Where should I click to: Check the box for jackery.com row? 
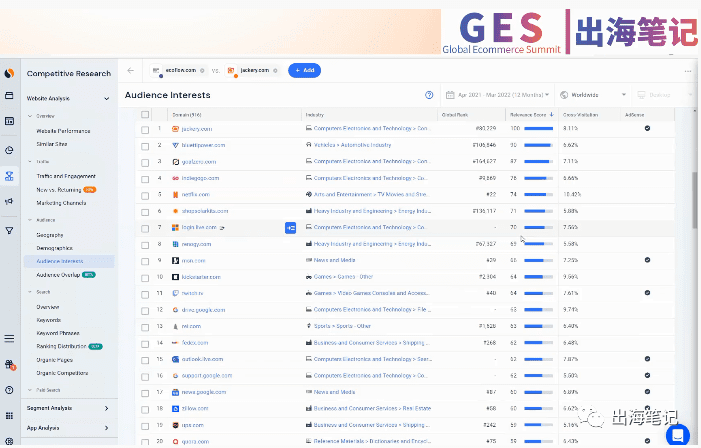point(145,130)
